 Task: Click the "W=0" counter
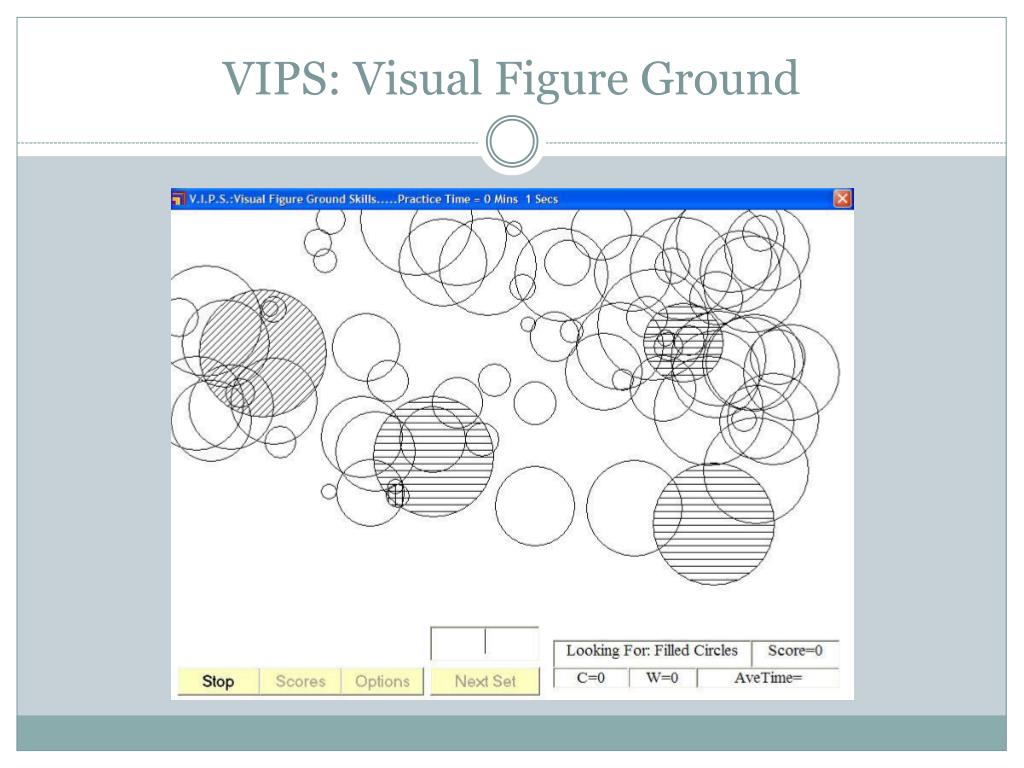tap(662, 678)
